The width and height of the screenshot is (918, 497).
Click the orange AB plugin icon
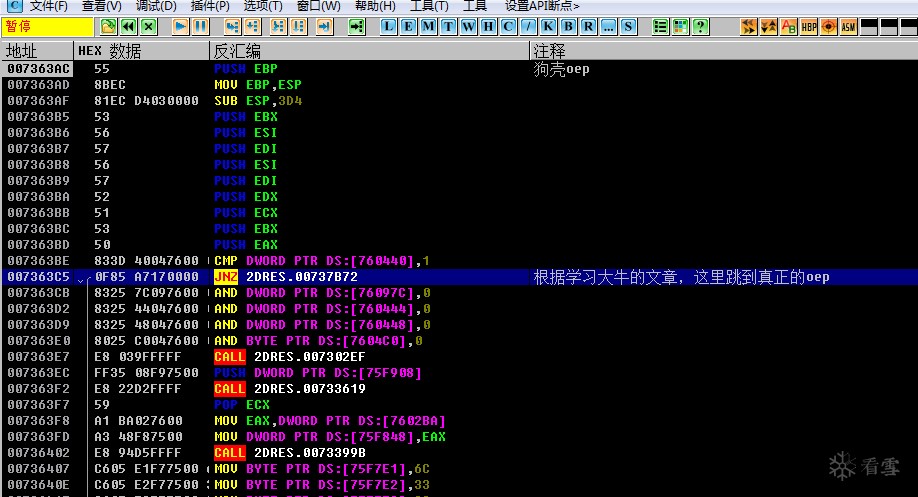tap(789, 26)
